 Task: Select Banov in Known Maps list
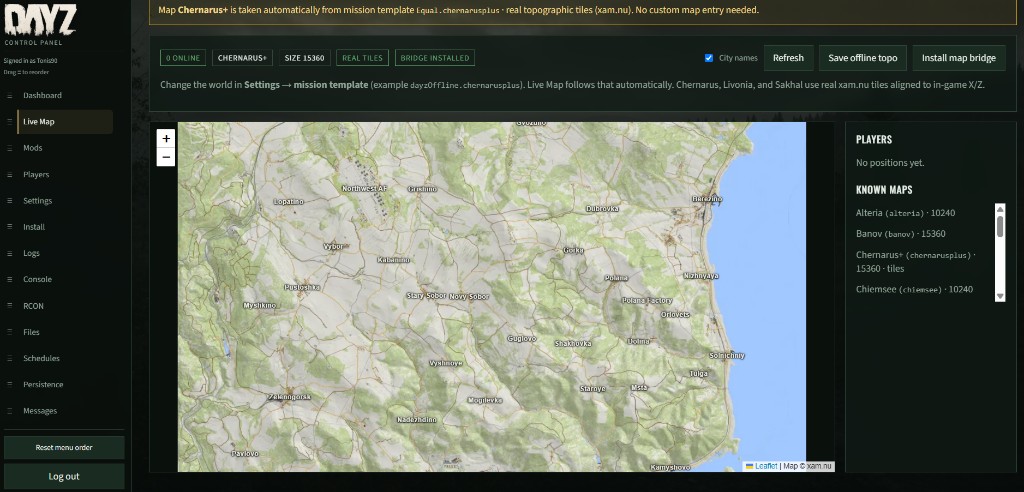point(901,234)
